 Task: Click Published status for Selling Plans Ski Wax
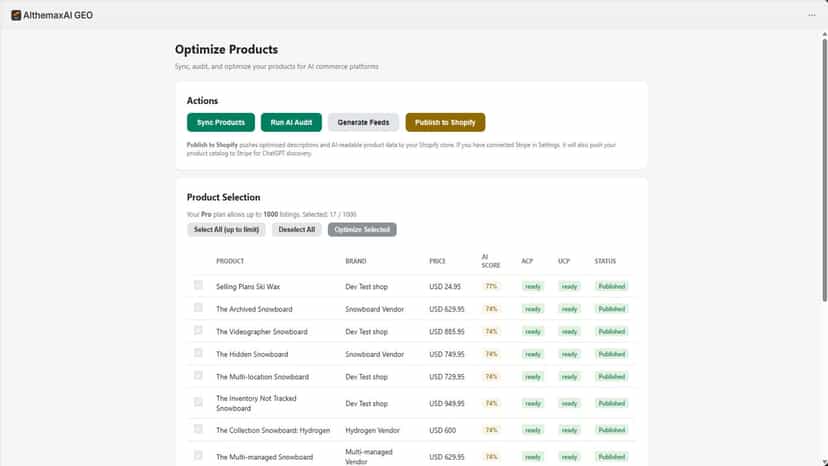click(611, 286)
